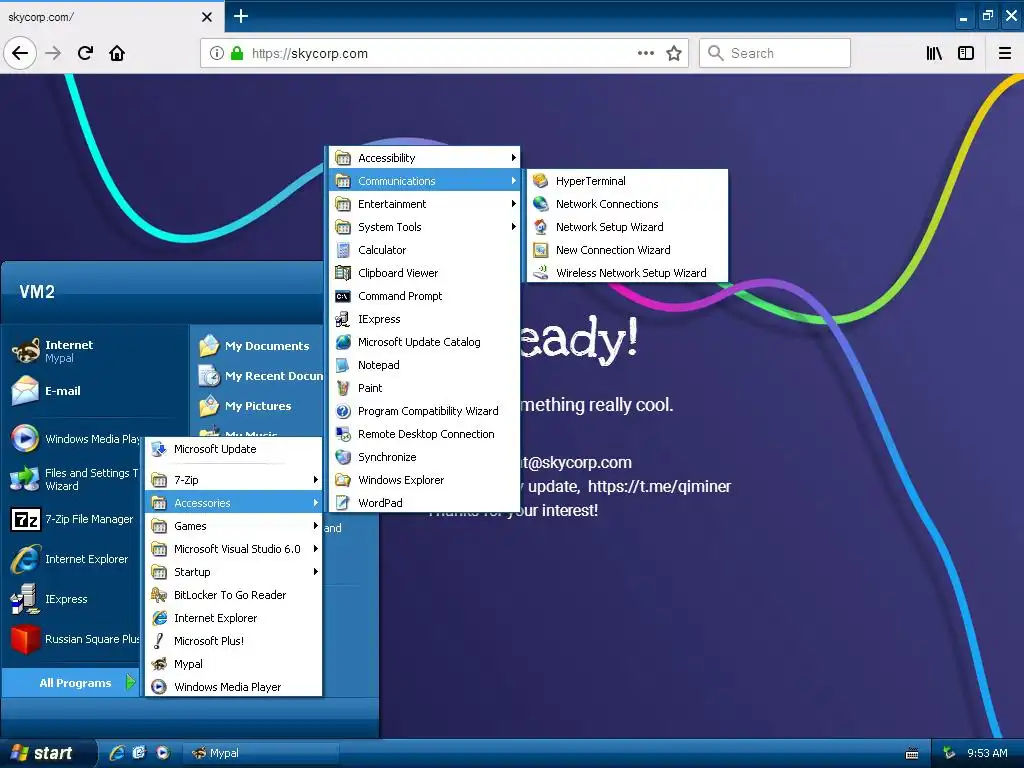
Task: Click the BitLocker To Go Reader icon
Action: point(159,595)
